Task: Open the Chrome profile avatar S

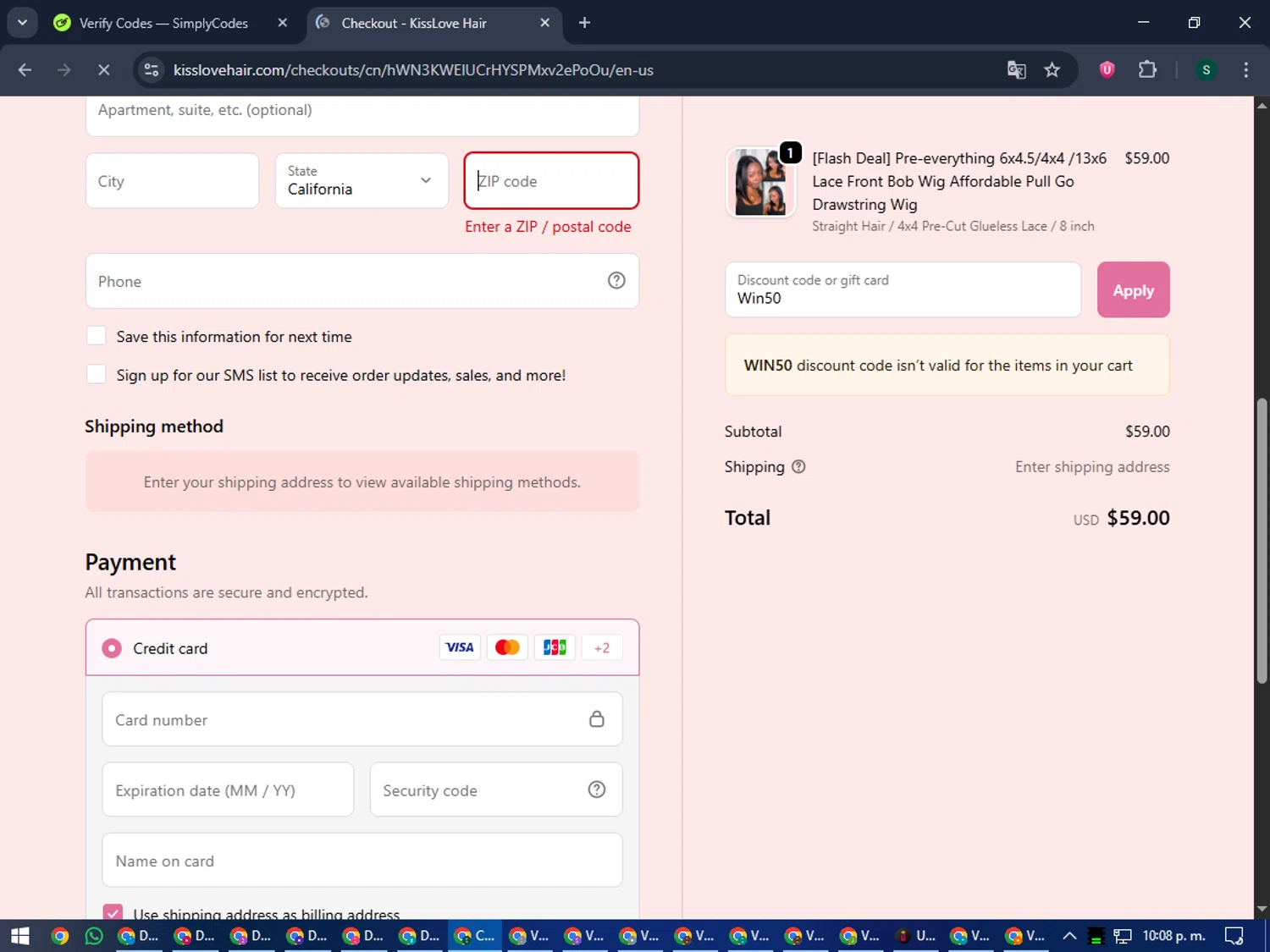Action: tap(1206, 70)
